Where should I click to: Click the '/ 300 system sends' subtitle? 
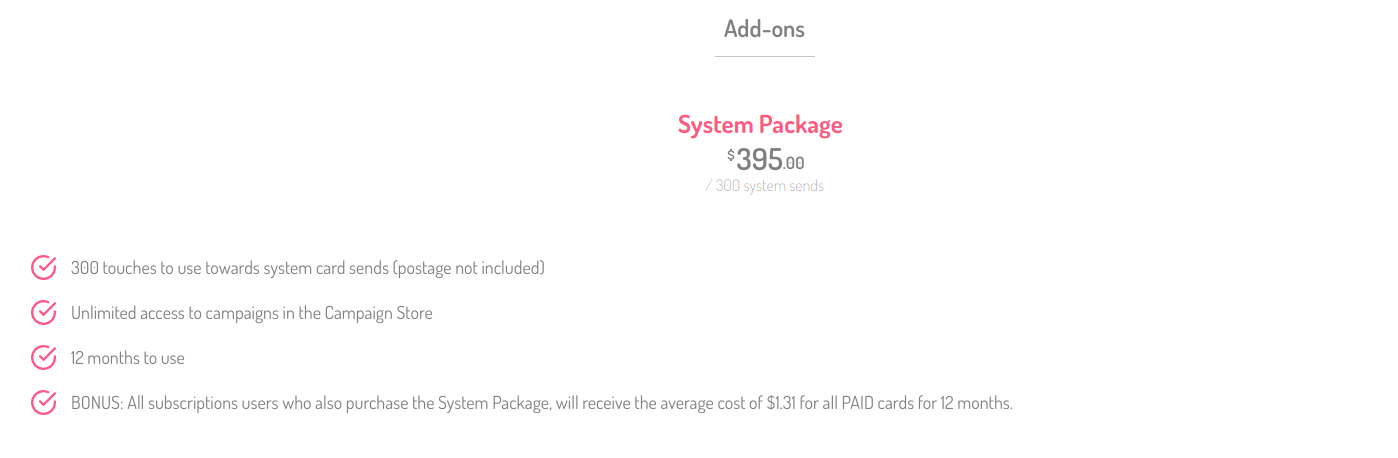click(764, 186)
